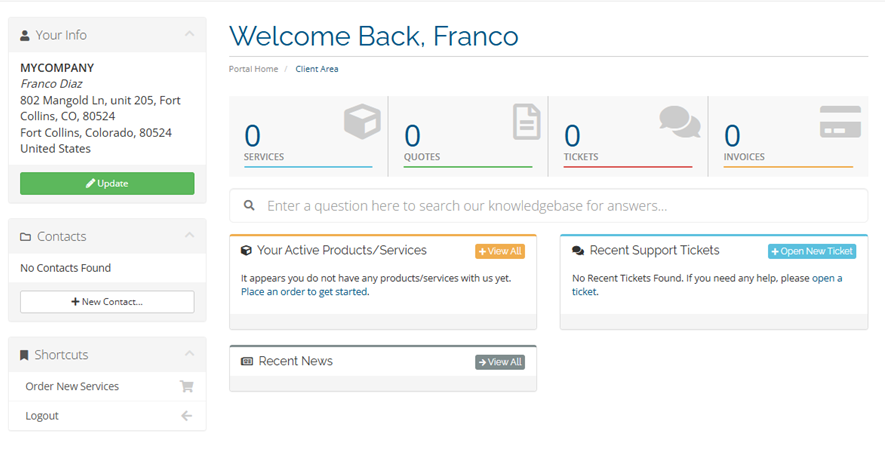Screen dimensions: 885x456
Task: Click the Tickets speech bubbles icon tile
Action: [679, 122]
